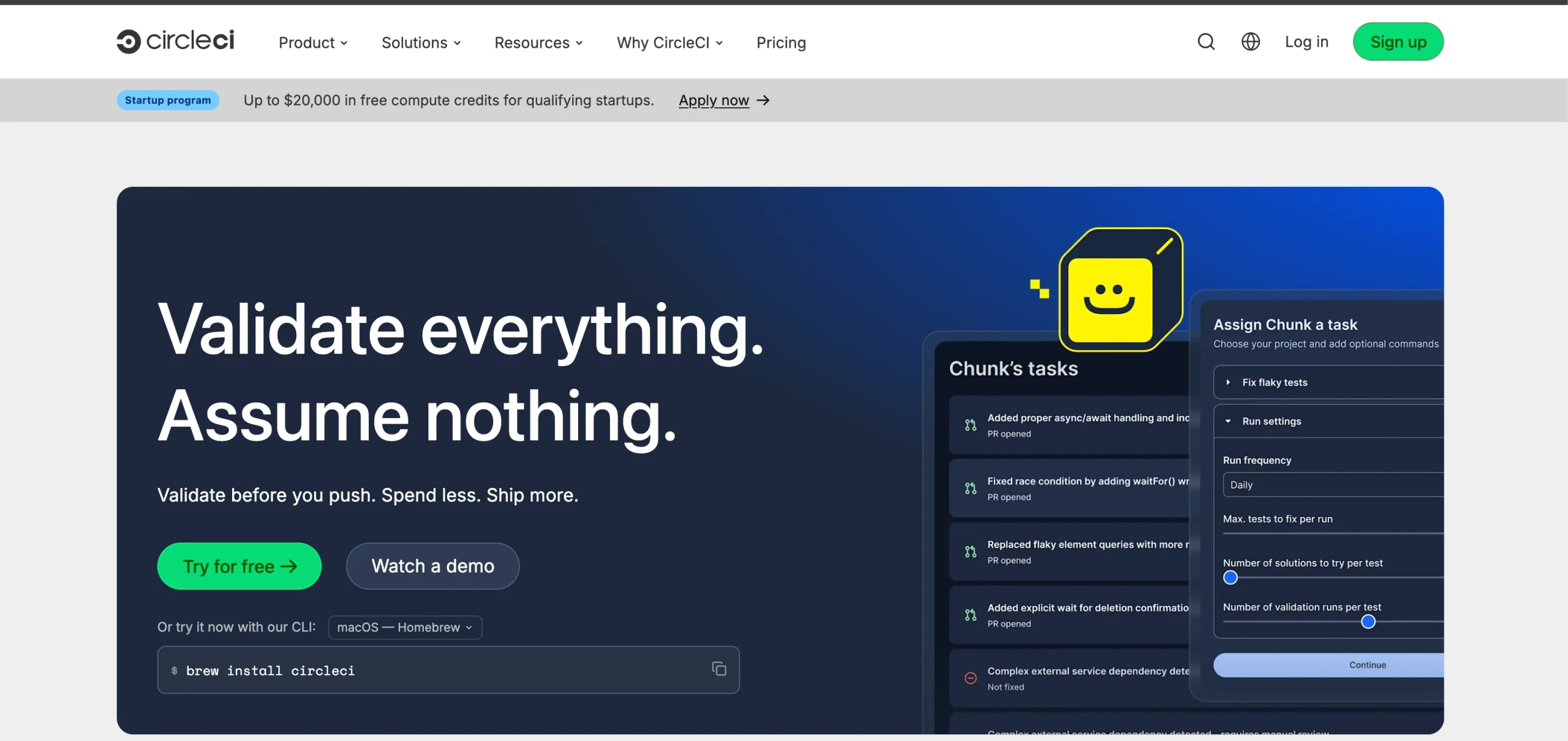Open the Daily run frequency dropdown

(x=1333, y=485)
